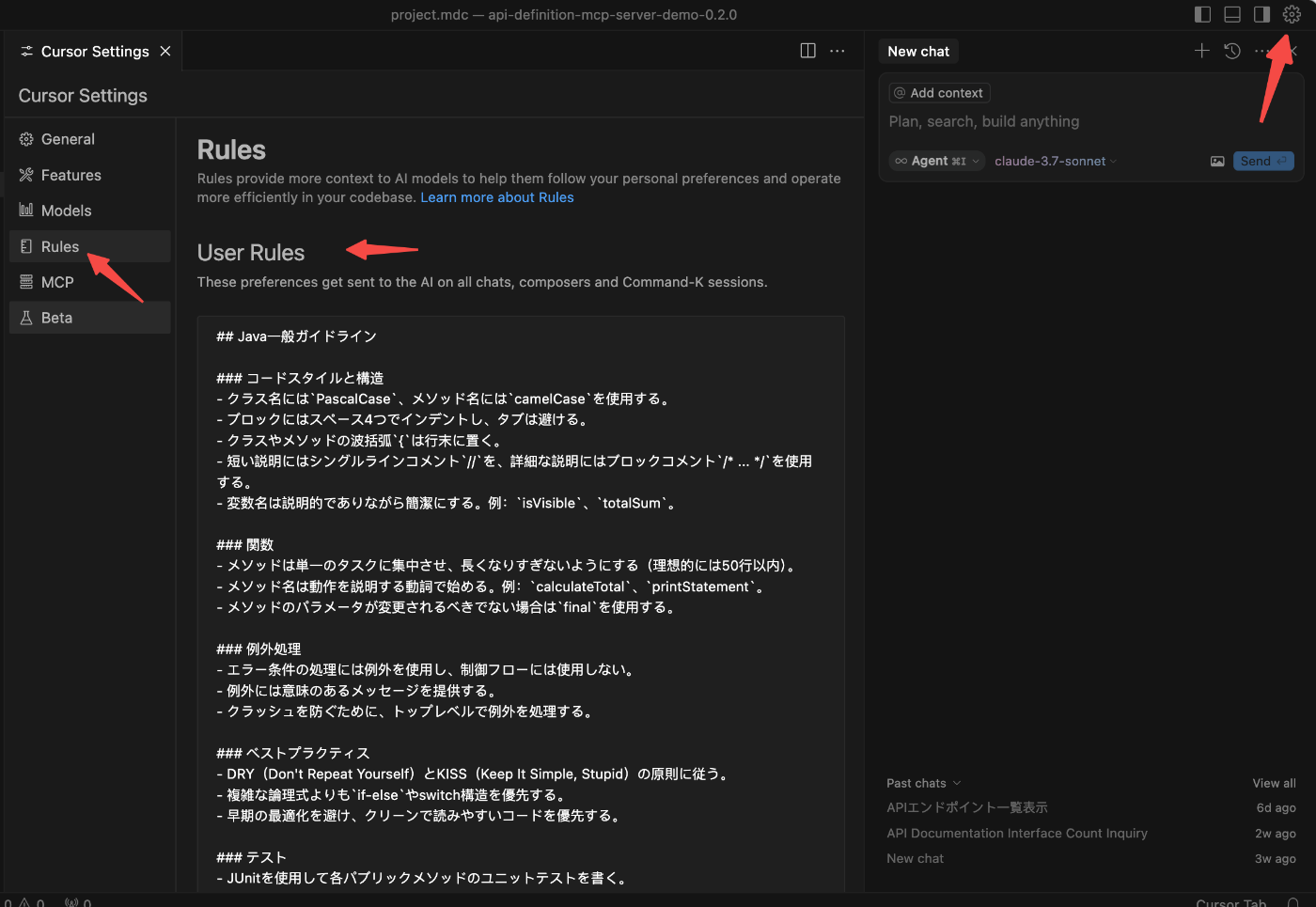
Task: Open the Features settings section
Action: click(x=90, y=175)
